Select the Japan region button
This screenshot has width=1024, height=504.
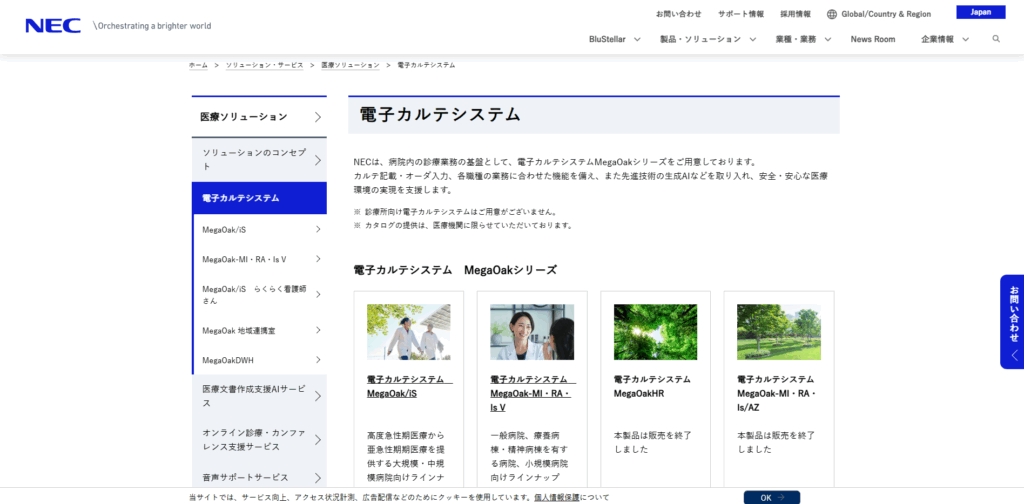(x=980, y=12)
